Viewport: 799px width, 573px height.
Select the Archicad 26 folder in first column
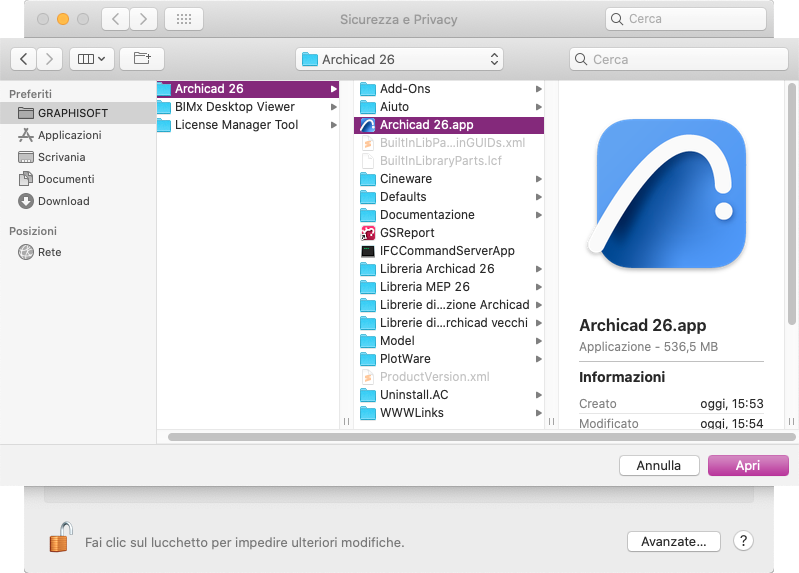coord(248,89)
